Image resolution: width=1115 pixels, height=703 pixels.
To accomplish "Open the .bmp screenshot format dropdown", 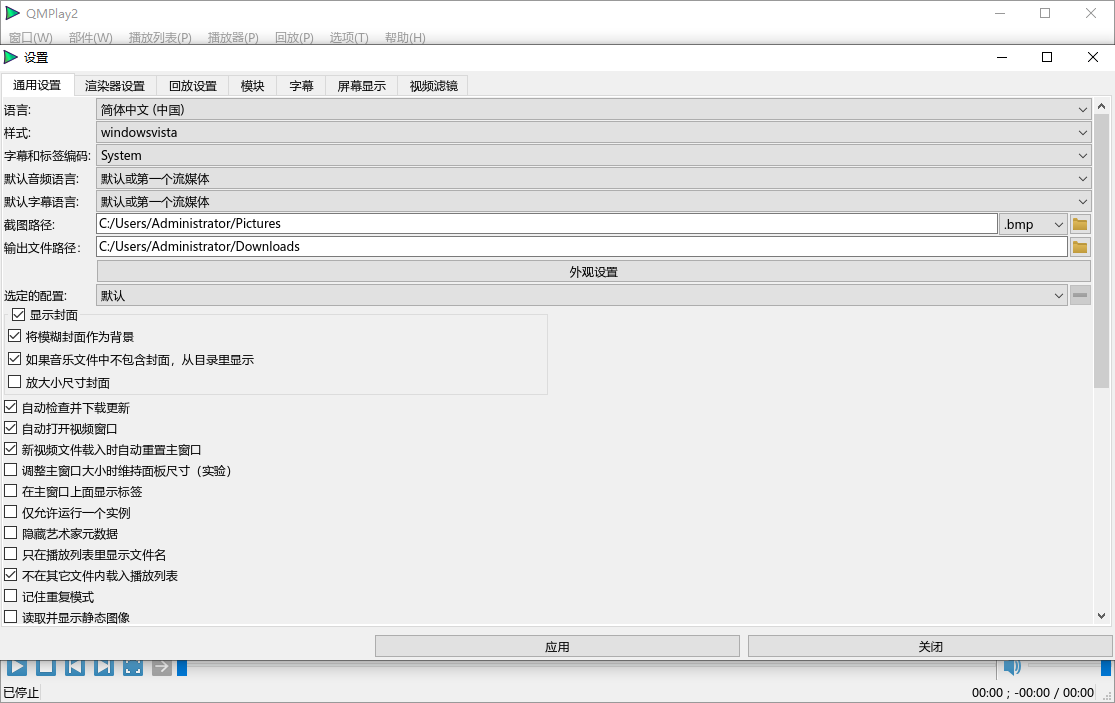I will pos(1033,224).
